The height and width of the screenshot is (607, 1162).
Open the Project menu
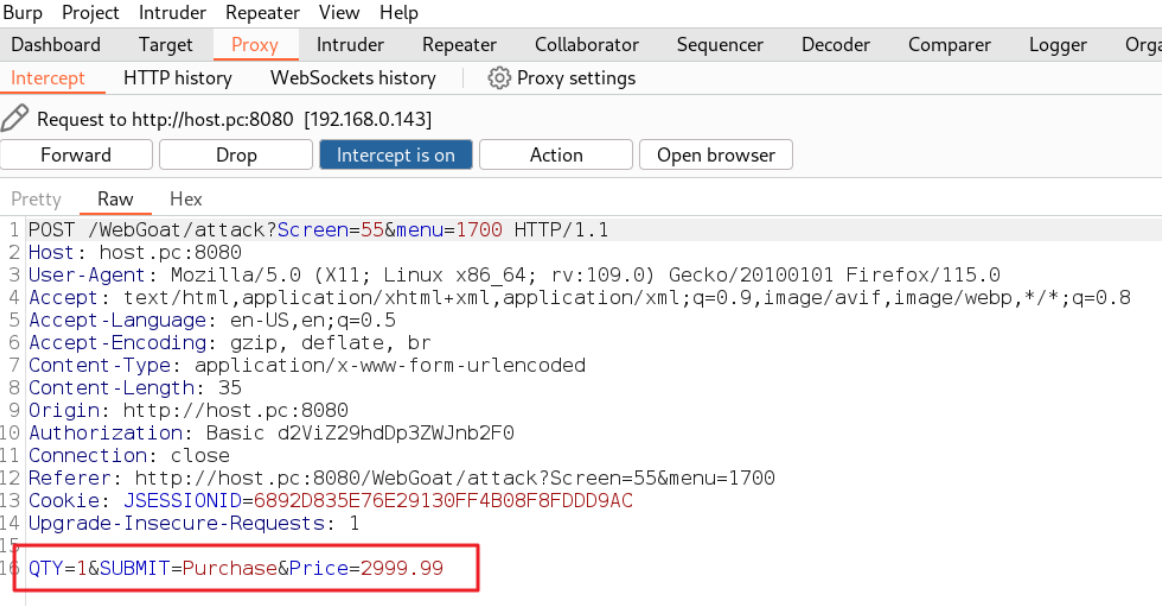90,13
